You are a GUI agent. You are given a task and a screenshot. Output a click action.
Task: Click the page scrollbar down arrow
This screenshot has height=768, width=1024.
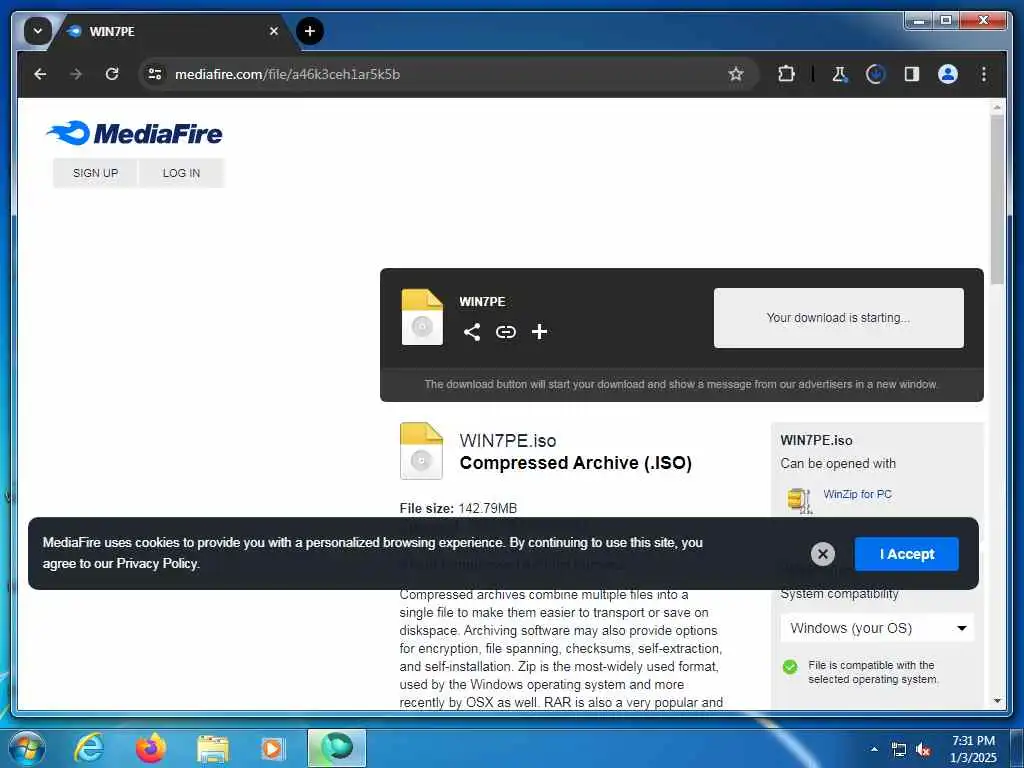click(997, 701)
